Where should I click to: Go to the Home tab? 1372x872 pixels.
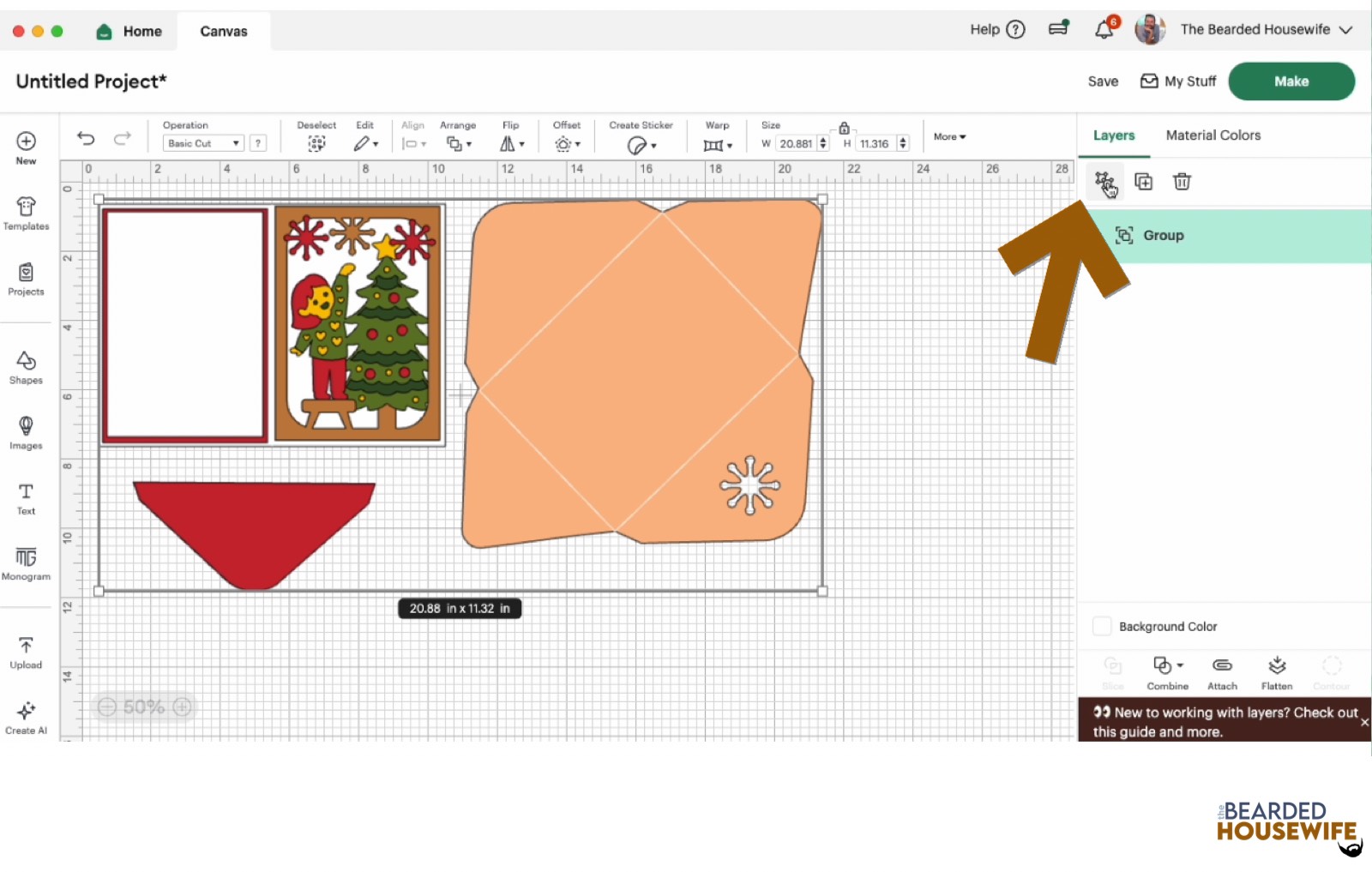tap(129, 31)
